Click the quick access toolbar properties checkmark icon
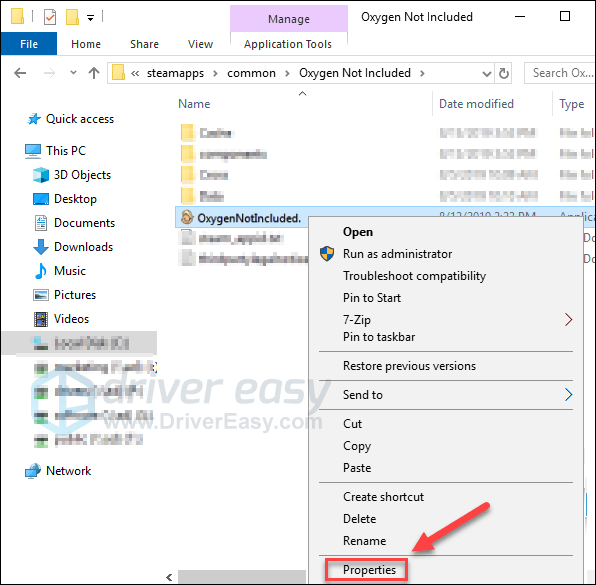The width and height of the screenshot is (596, 585). pyautogui.click(x=50, y=17)
